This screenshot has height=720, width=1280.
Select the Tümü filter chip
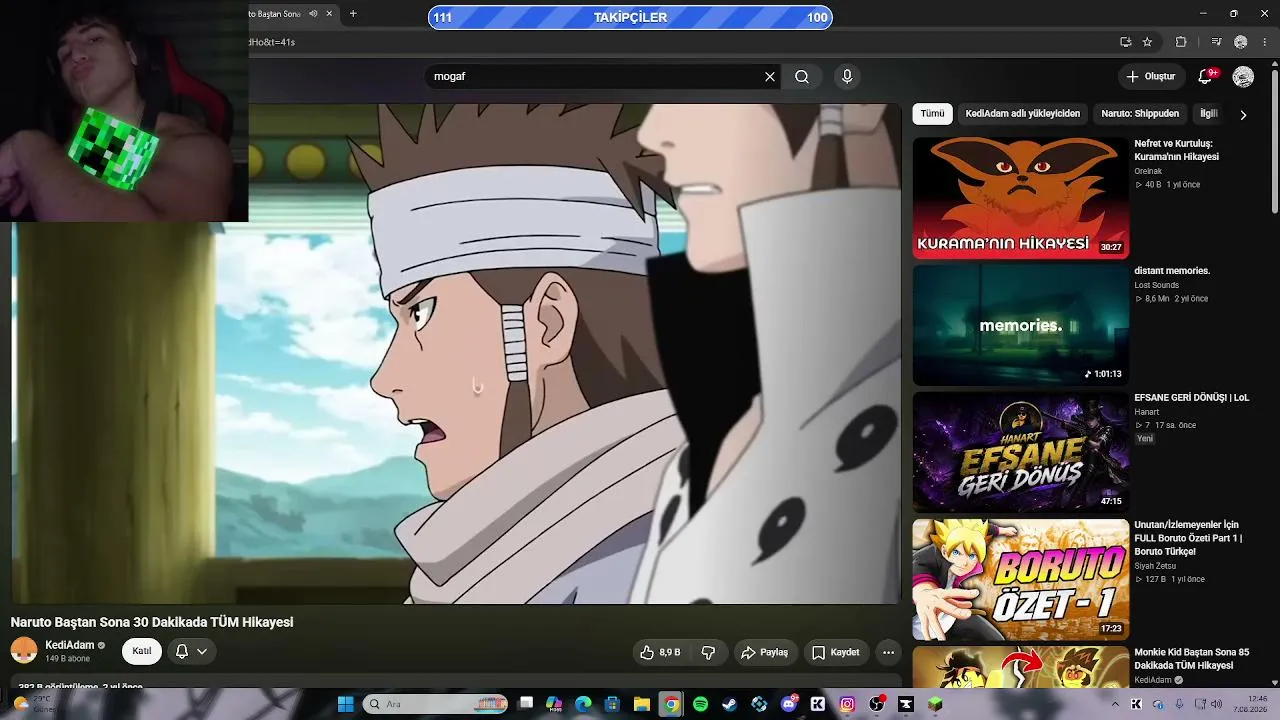tap(932, 114)
